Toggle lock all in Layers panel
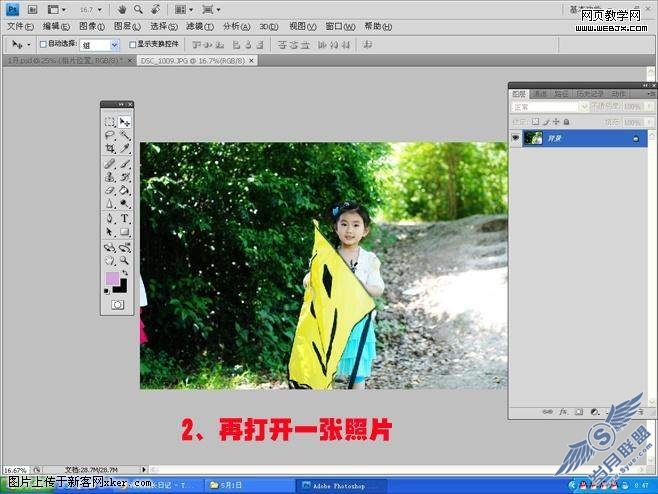 click(567, 122)
